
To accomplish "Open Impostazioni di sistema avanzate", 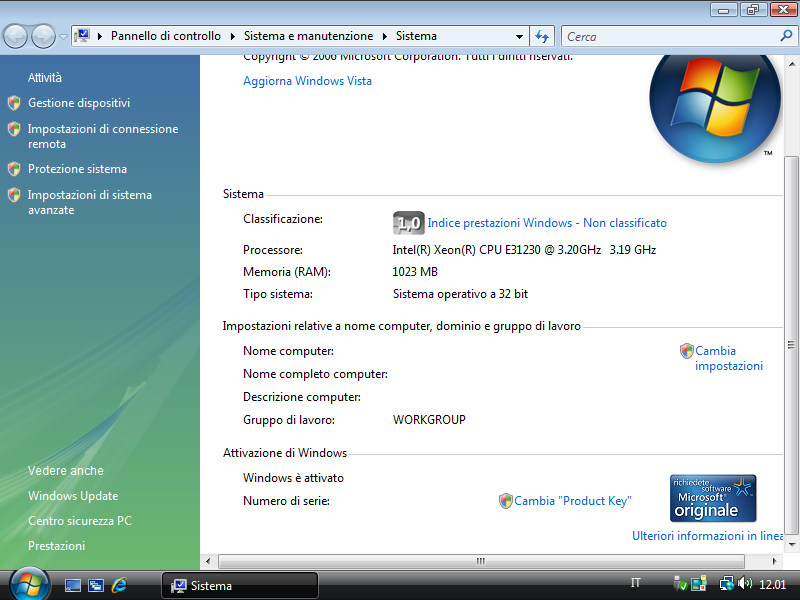I will point(90,203).
